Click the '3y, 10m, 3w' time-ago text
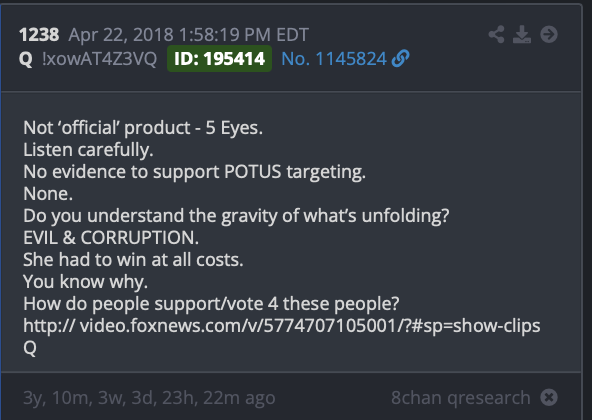 (149, 398)
